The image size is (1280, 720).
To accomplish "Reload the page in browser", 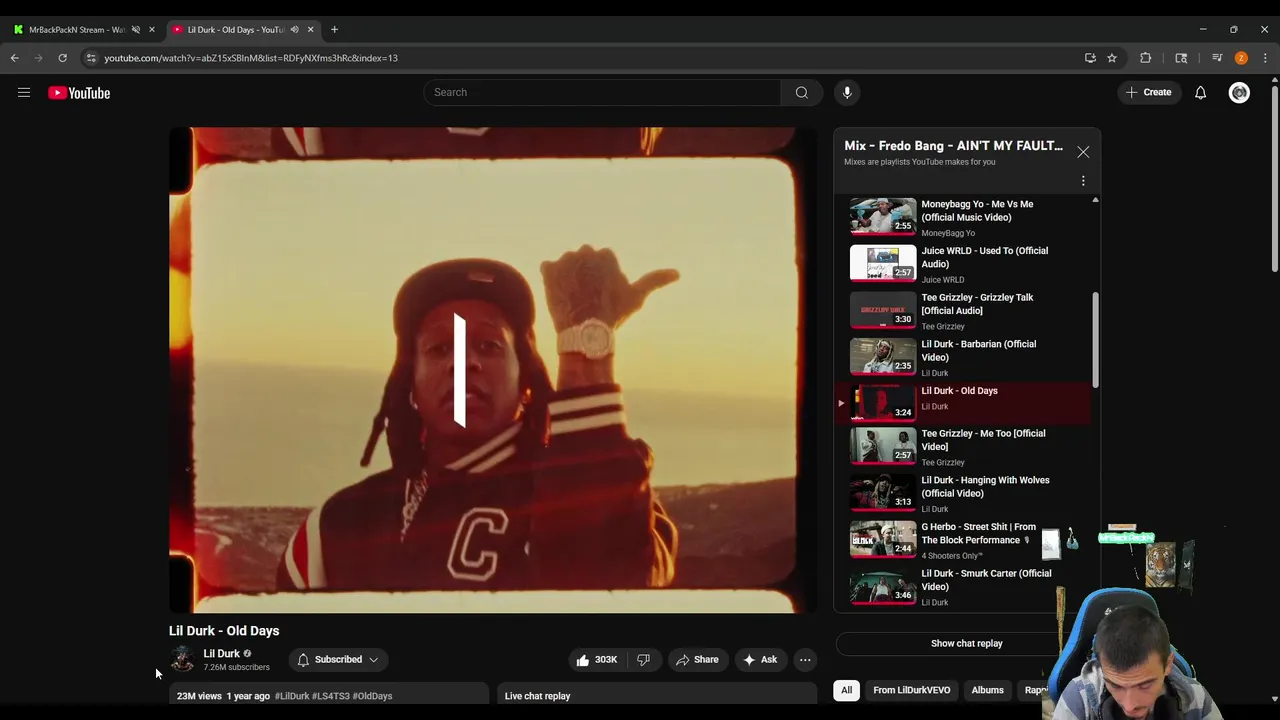I will click(62, 58).
